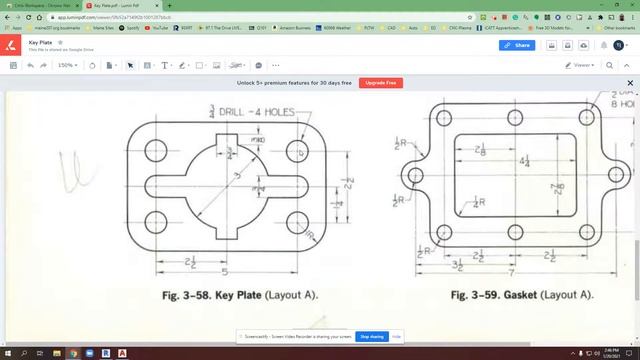Open the YouTube bookmark
The height and width of the screenshot is (360, 640).
156,28
